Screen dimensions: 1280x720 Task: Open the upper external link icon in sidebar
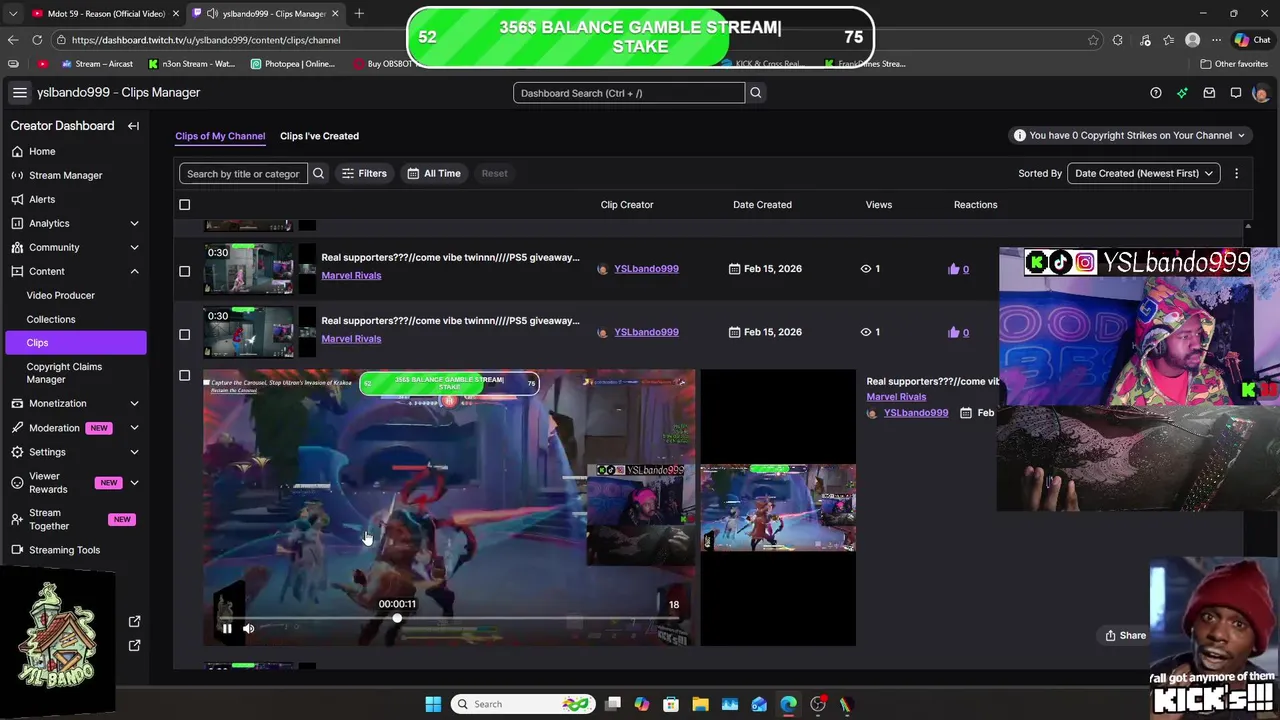135,622
